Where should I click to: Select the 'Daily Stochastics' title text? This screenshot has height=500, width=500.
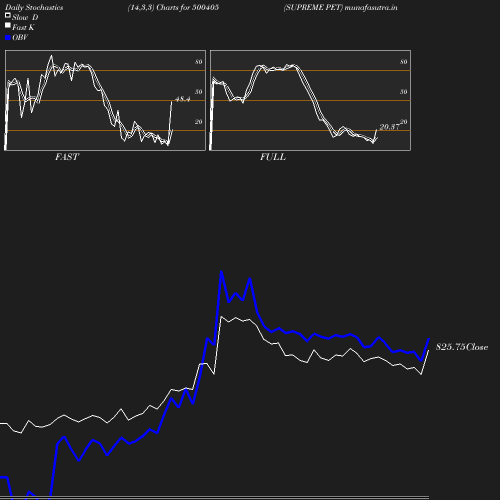point(34,8)
